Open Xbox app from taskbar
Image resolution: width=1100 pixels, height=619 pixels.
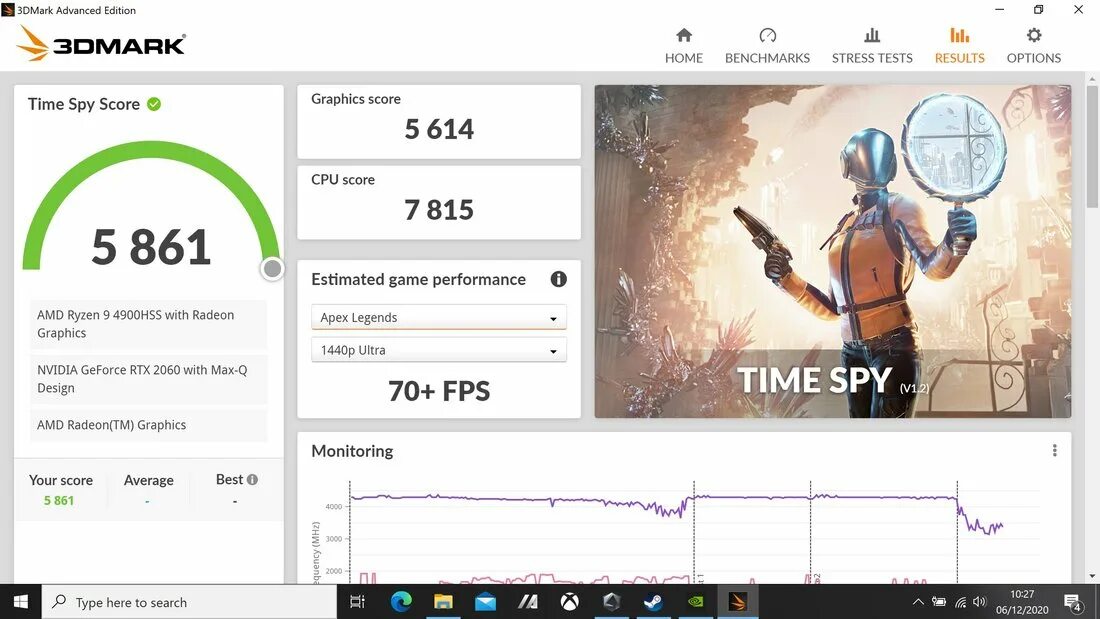(570, 602)
